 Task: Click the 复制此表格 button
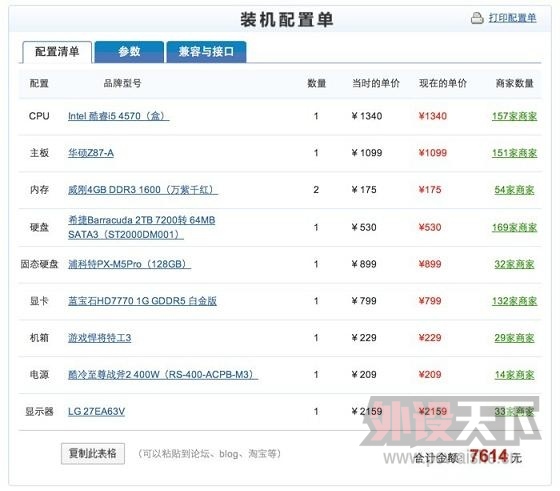93,454
